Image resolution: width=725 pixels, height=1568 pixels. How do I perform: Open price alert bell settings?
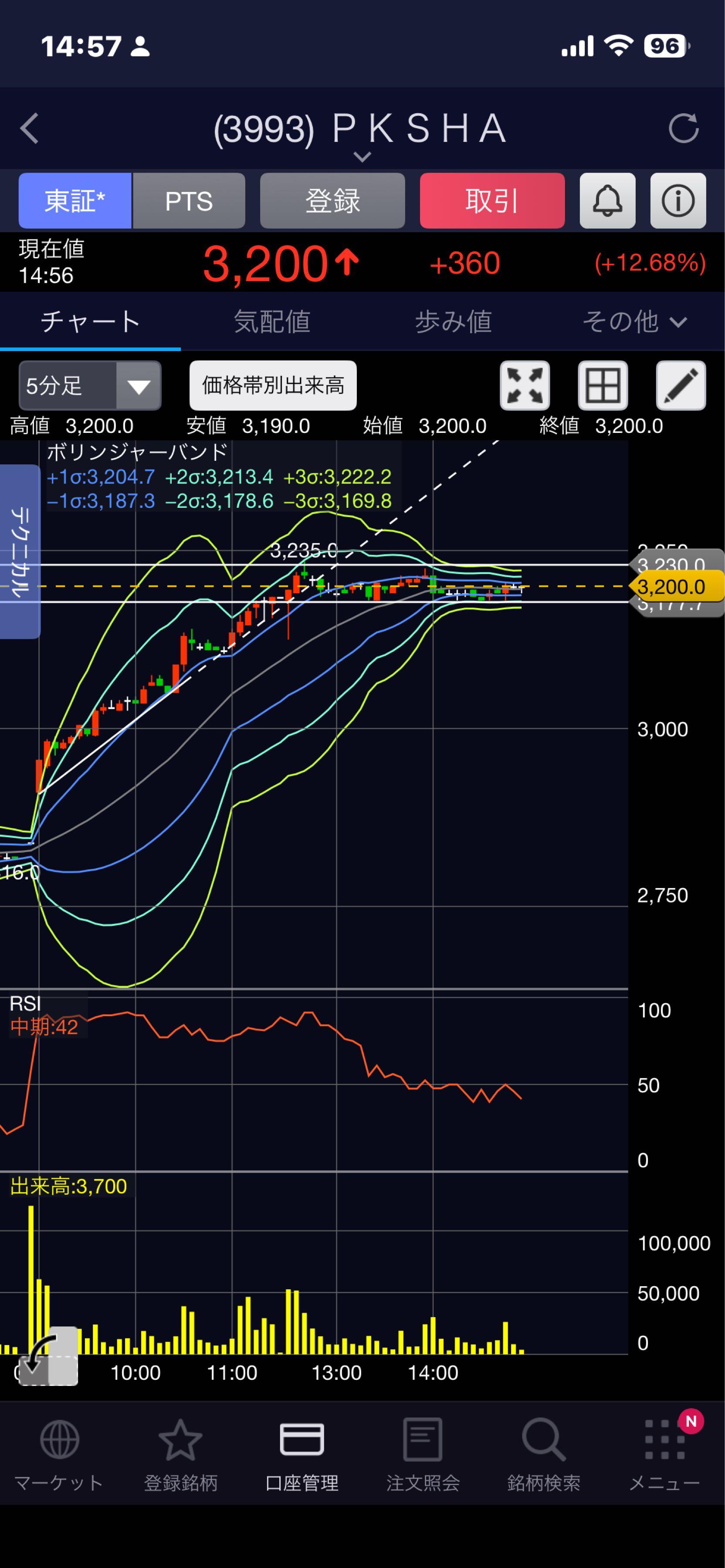coord(607,201)
